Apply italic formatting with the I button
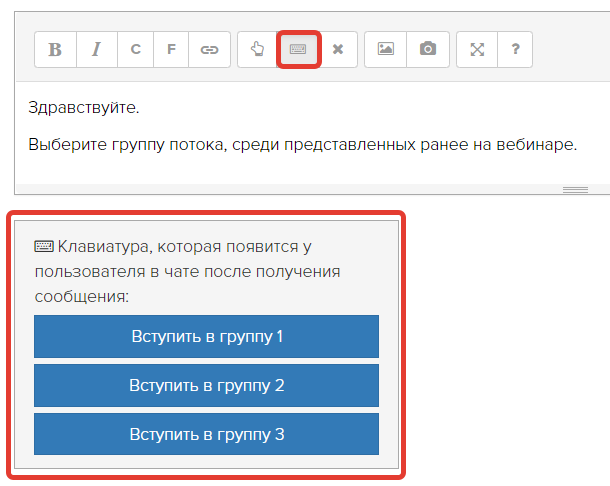This screenshot has width=610, height=486. click(96, 49)
